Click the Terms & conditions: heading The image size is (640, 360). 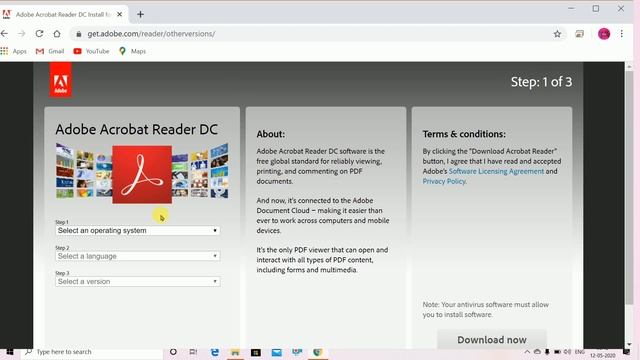coord(464,134)
